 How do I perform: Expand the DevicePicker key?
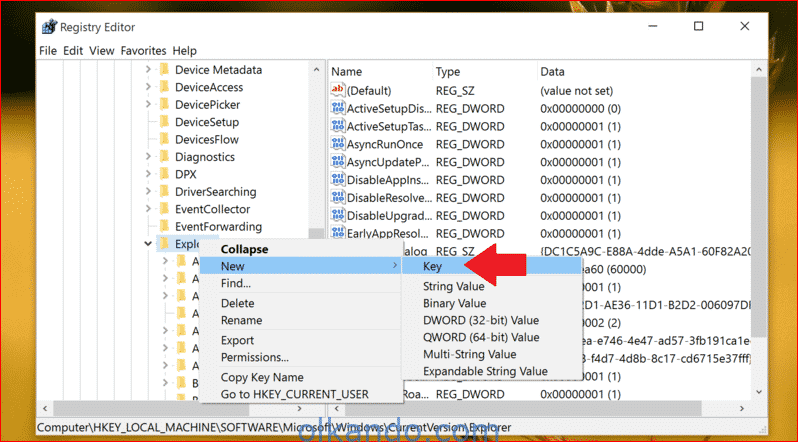pos(148,104)
